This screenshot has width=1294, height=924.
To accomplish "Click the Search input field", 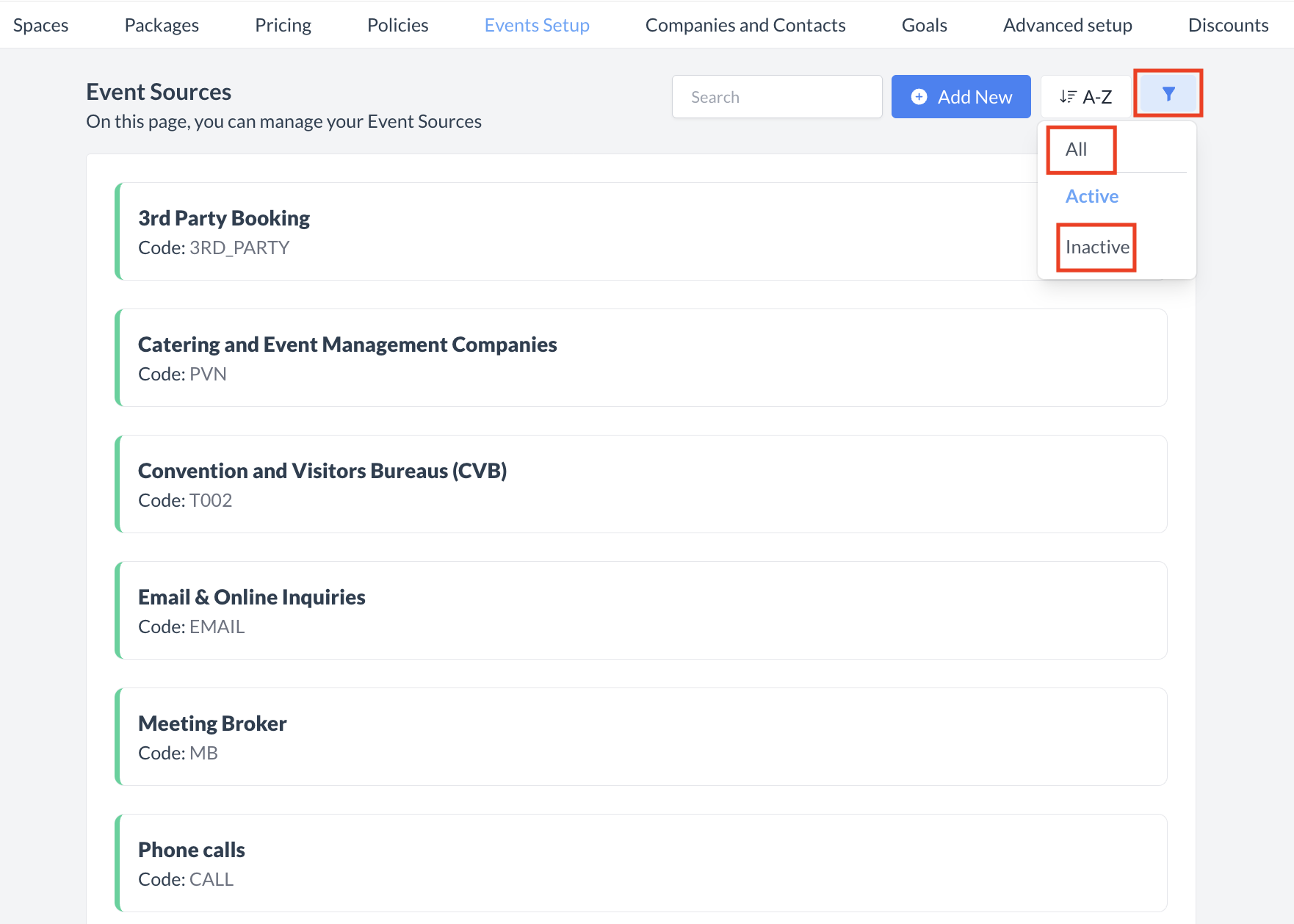I will tap(777, 97).
